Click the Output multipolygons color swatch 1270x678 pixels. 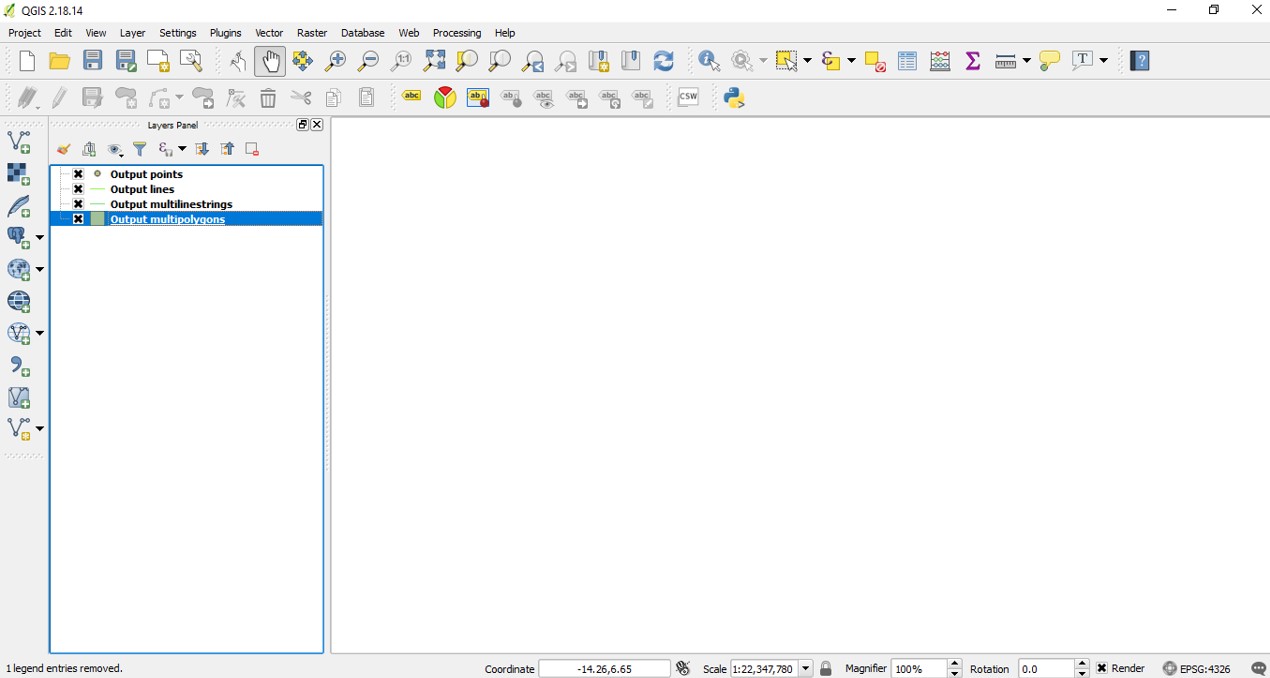point(95,218)
